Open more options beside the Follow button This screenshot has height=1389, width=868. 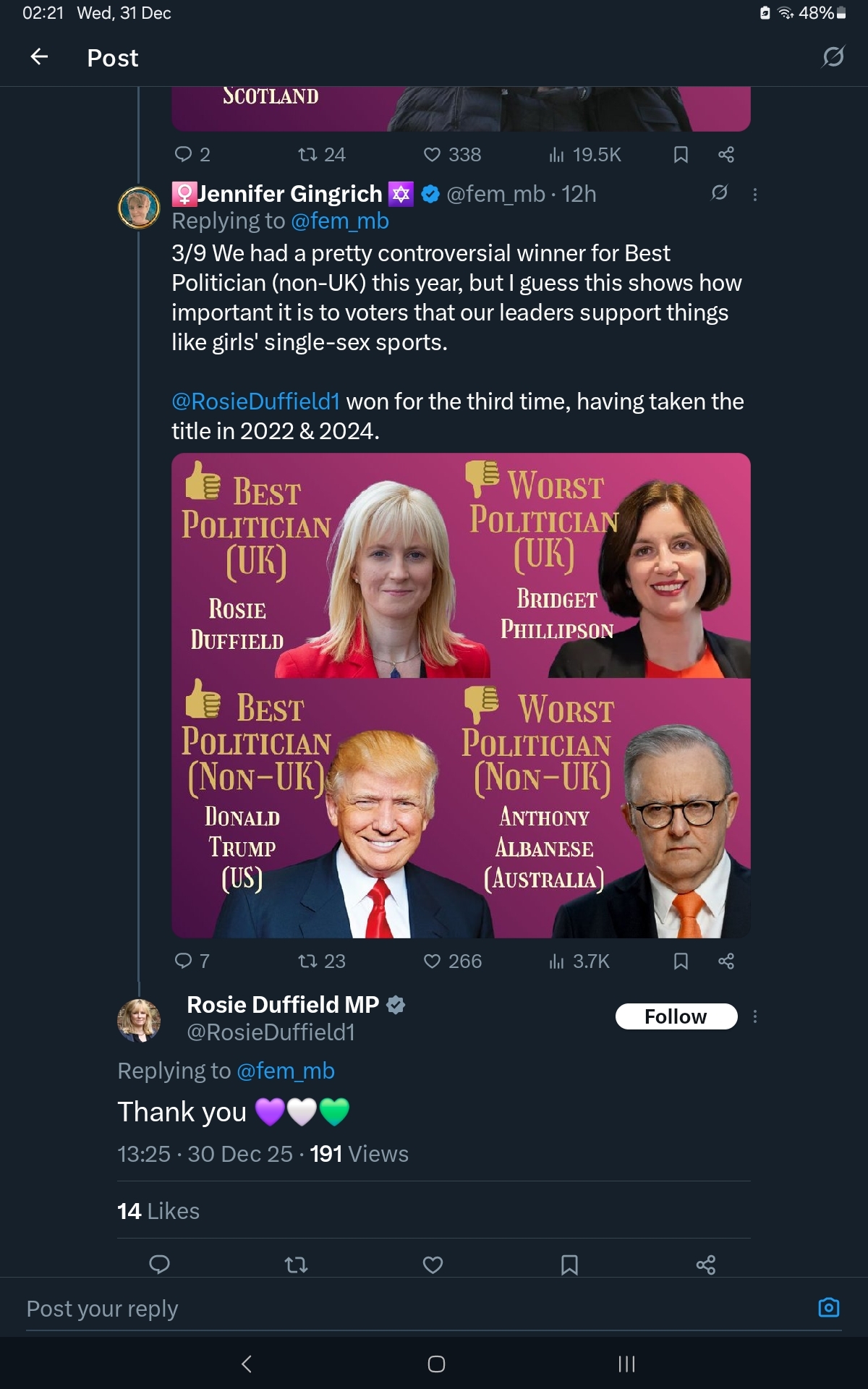point(755,1016)
